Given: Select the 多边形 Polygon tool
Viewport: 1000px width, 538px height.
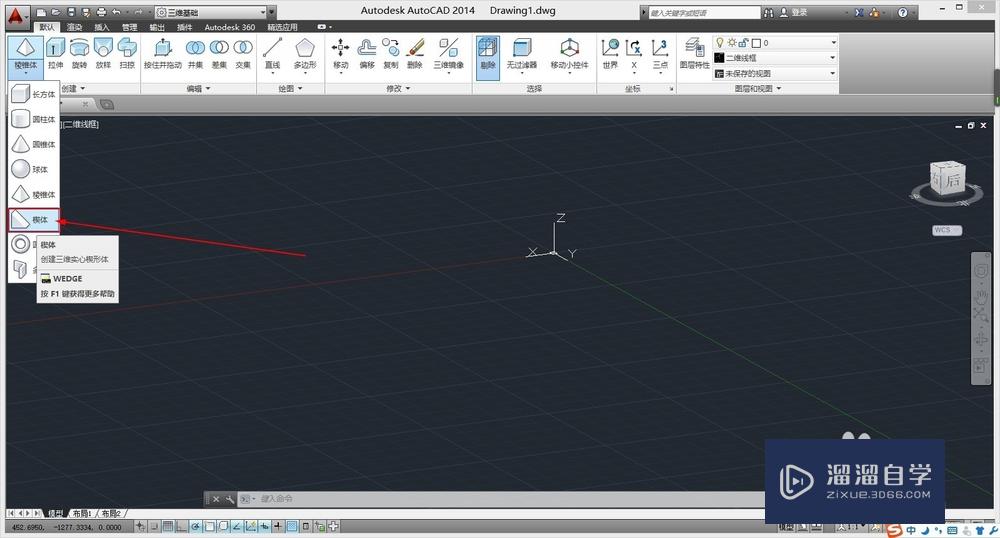Looking at the screenshot, I should (x=305, y=54).
